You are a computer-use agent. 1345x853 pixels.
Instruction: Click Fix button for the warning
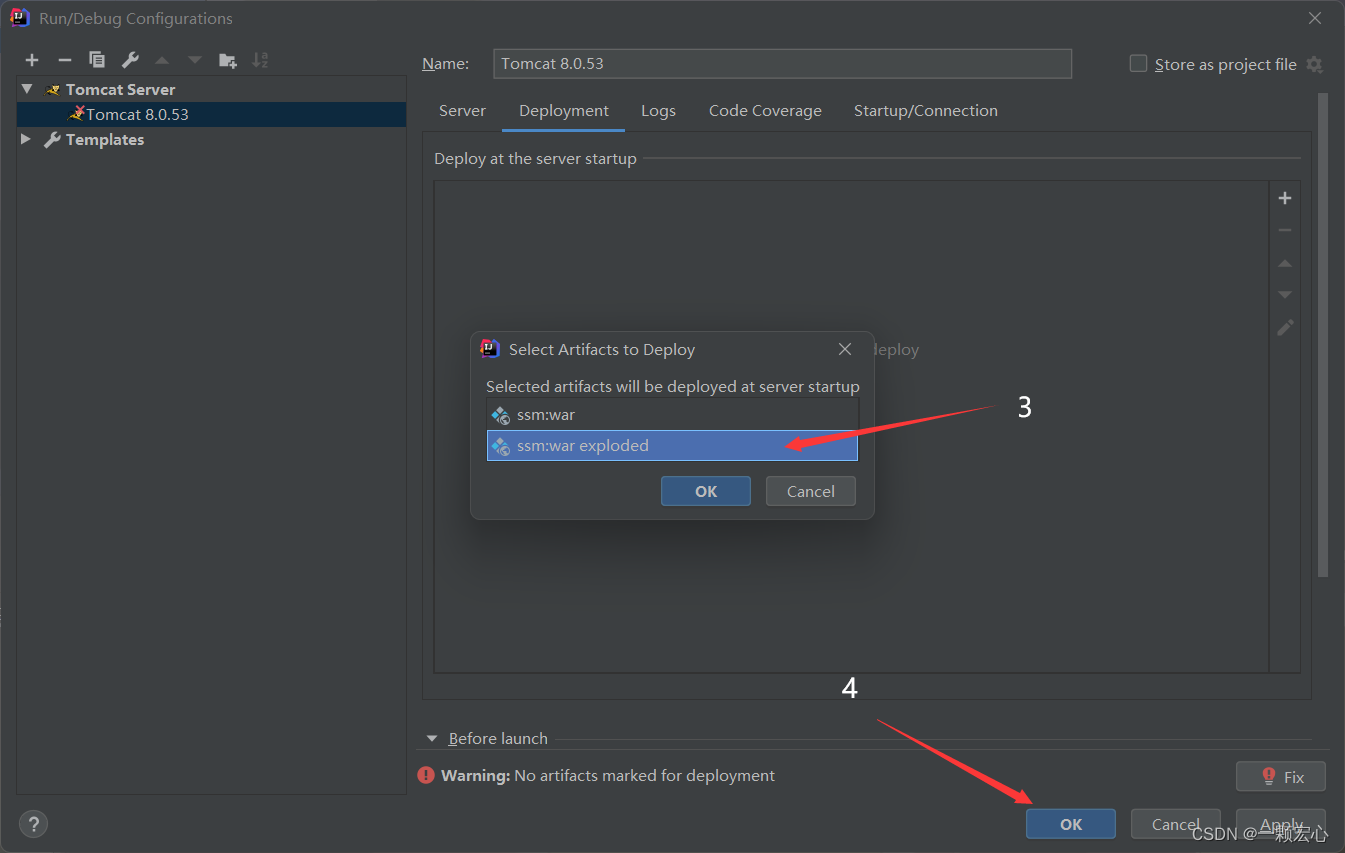coord(1281,776)
